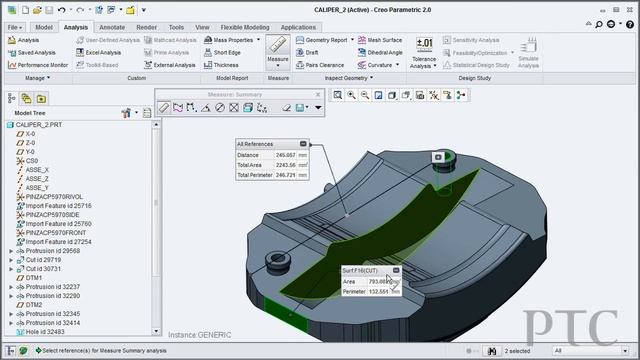This screenshot has width=640, height=360.
Task: Run Mesh Surface analysis
Action: (380, 40)
